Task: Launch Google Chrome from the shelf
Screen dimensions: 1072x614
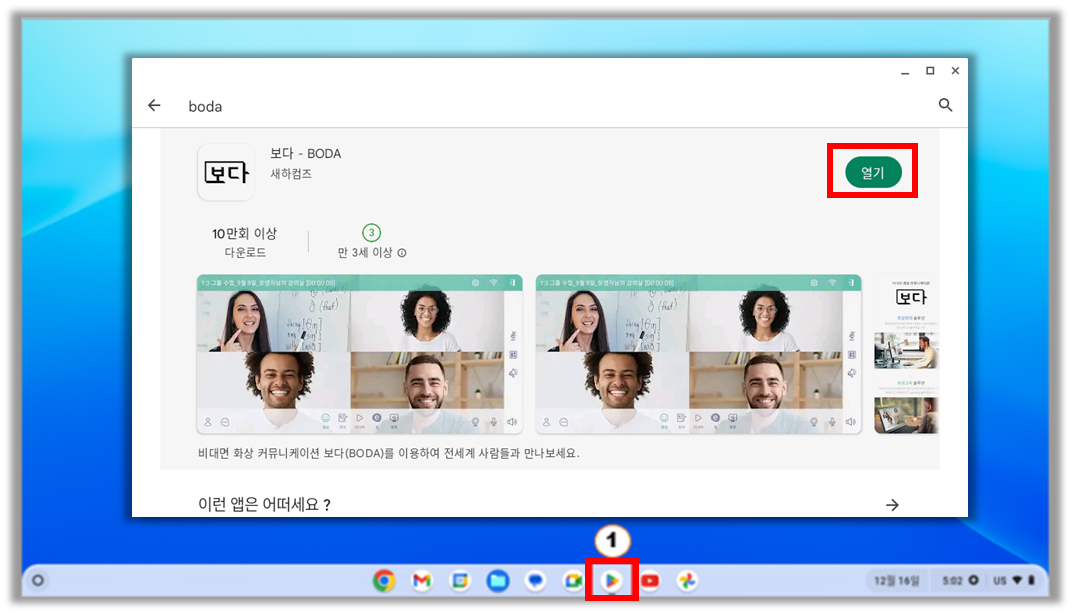Action: click(x=384, y=581)
